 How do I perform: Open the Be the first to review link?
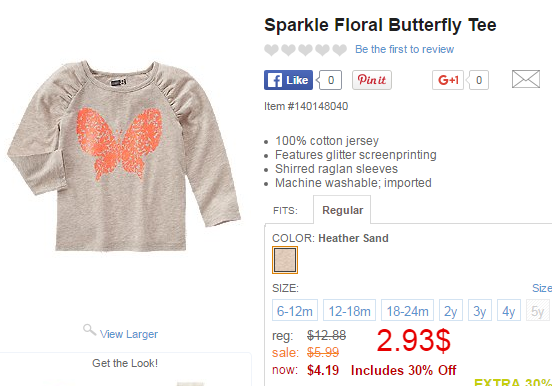[404, 49]
